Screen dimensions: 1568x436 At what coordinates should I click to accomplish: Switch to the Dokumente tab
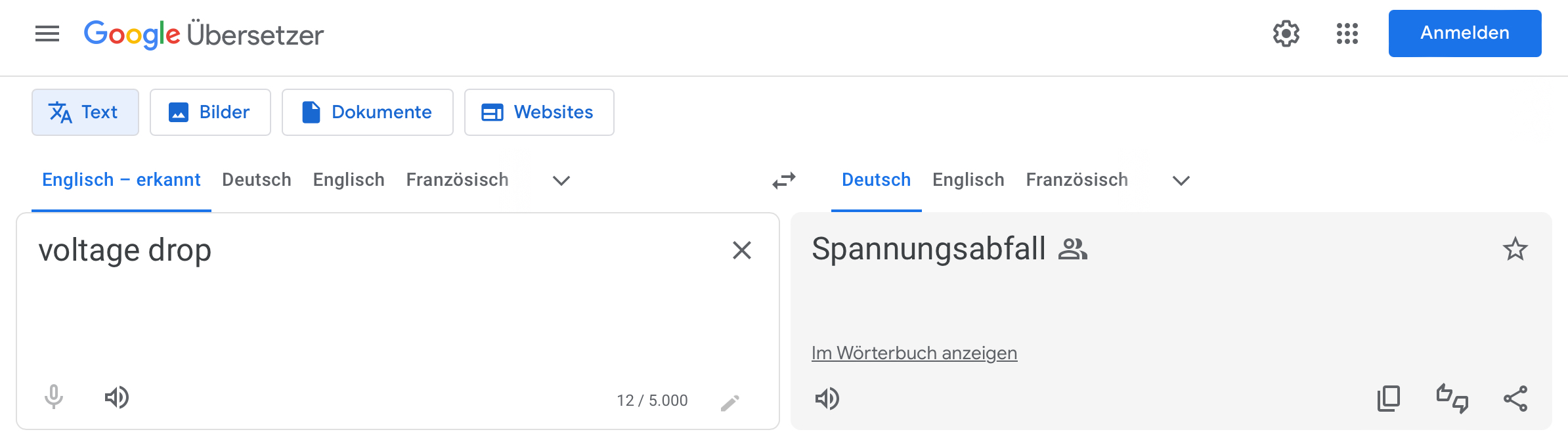click(x=367, y=112)
